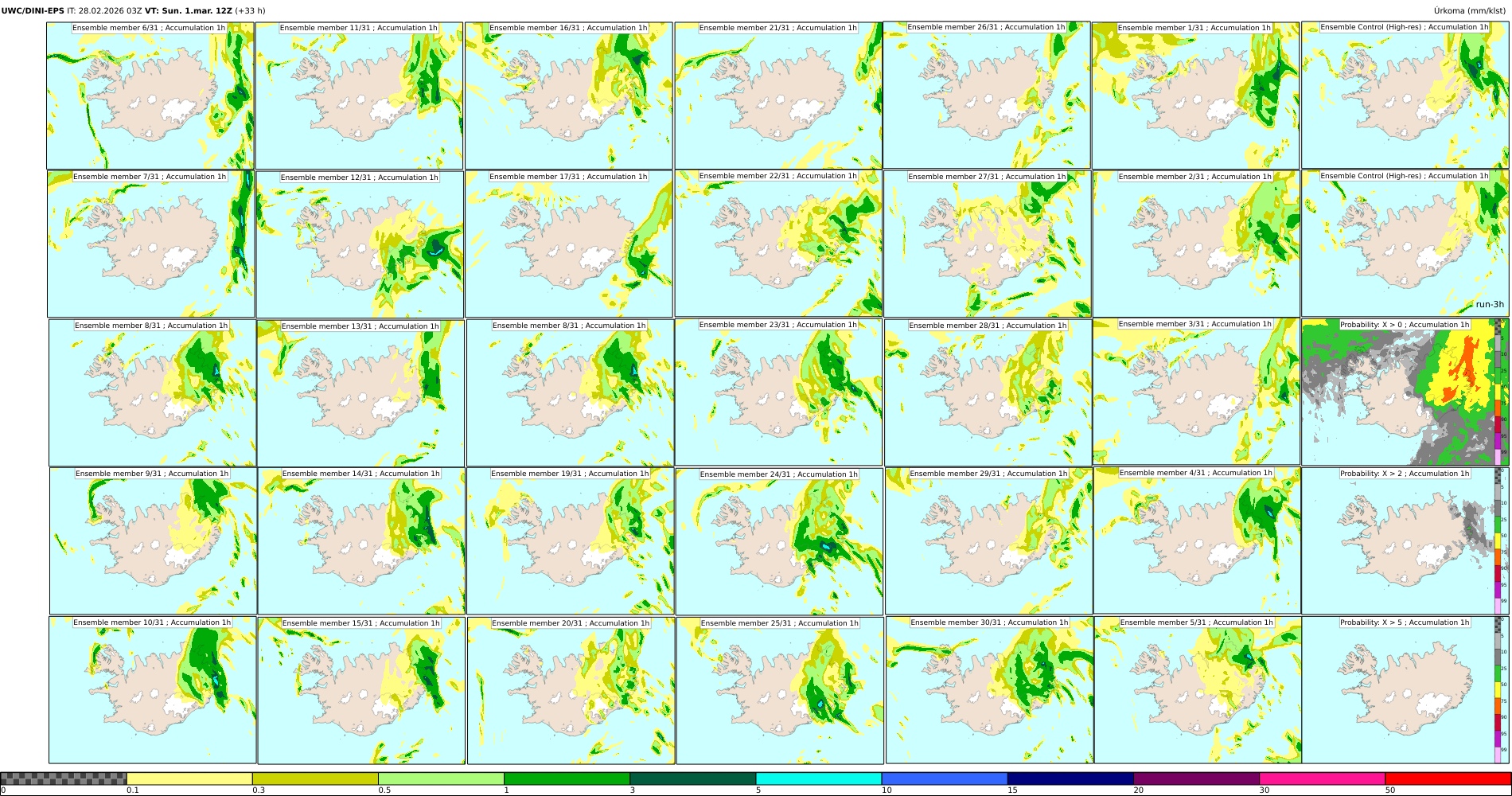Image resolution: width=1512 pixels, height=796 pixels.
Task: Click the 'Ensemble member 14/31 ; Accumulation 1h' label
Action: 361,474
